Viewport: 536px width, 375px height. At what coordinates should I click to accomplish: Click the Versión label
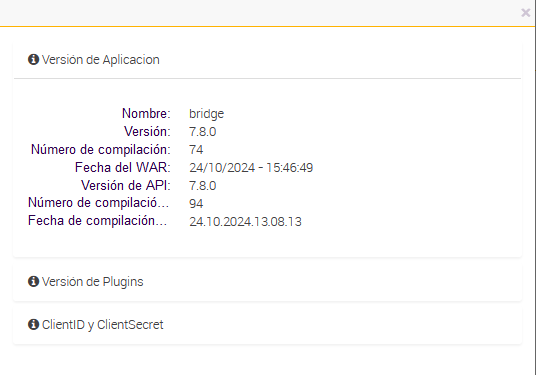click(147, 132)
